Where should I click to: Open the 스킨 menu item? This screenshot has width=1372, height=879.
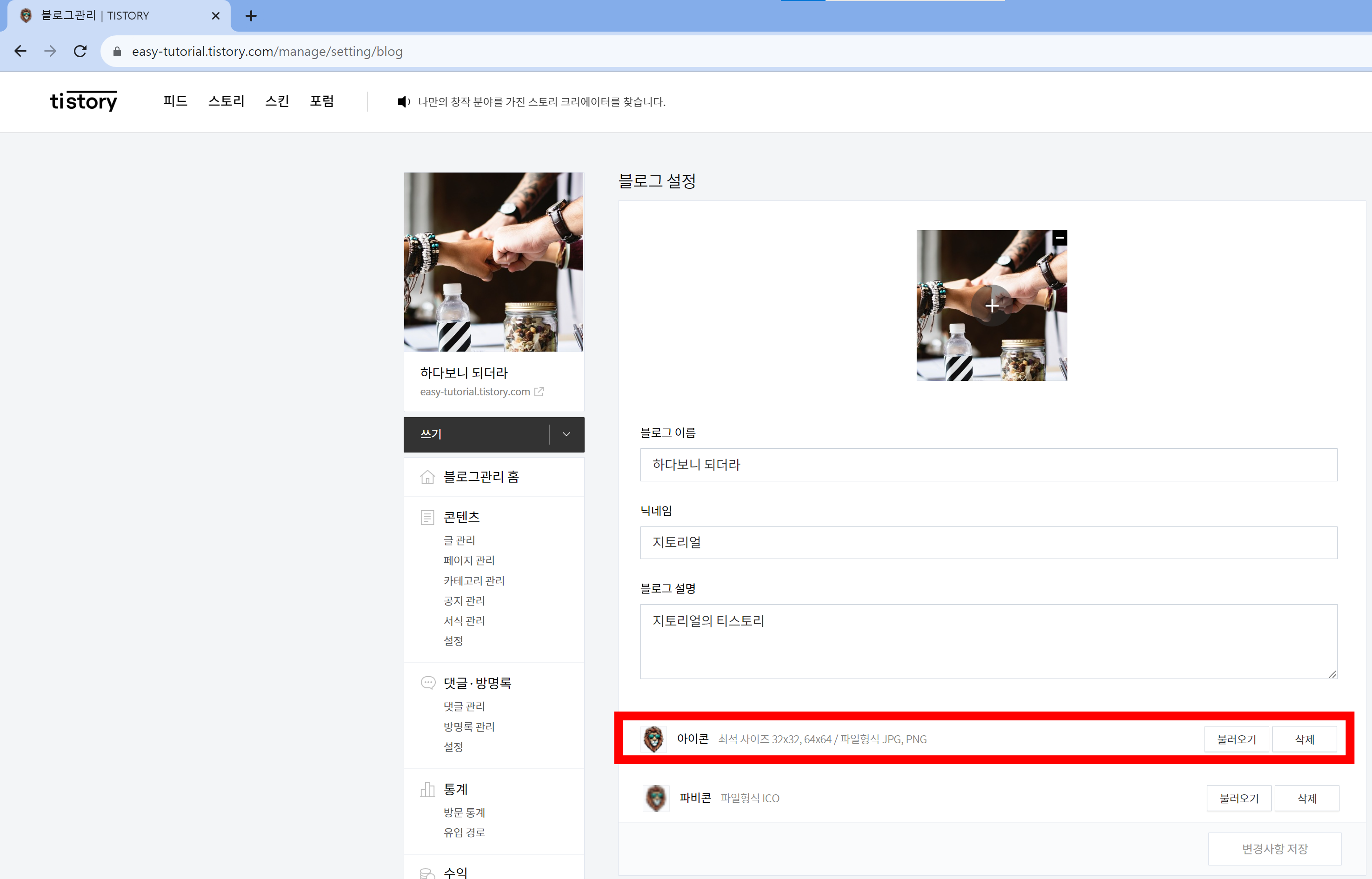[x=277, y=101]
